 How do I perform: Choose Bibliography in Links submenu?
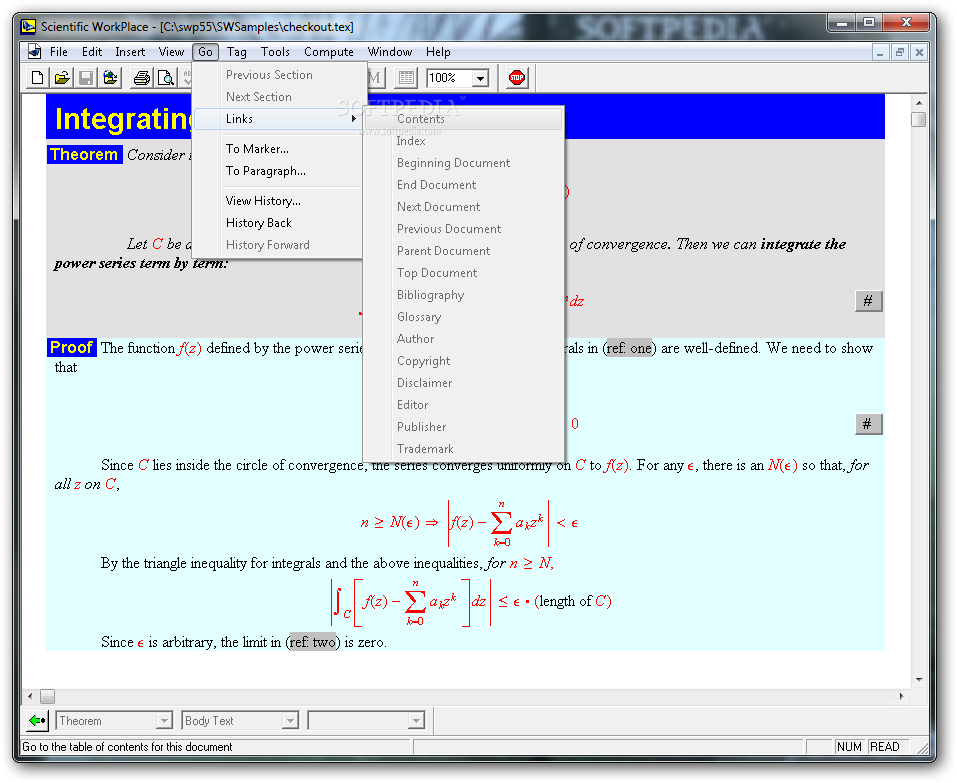[x=463, y=294]
